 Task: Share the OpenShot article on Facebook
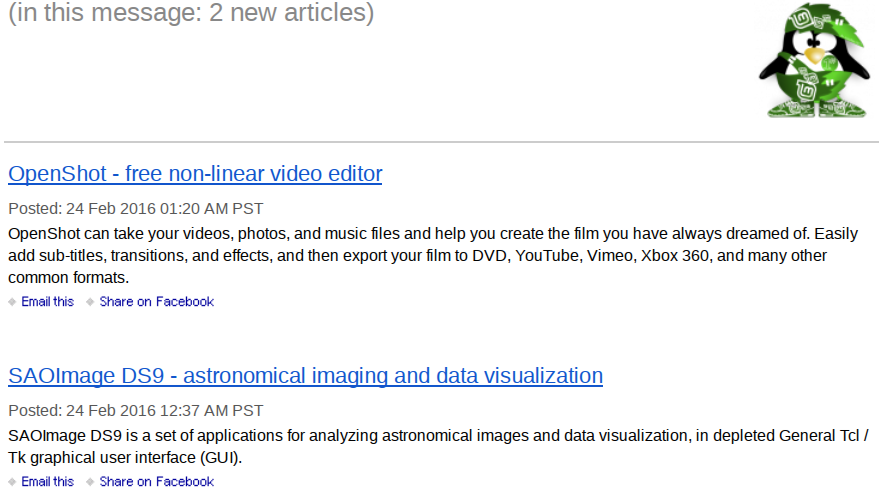[x=157, y=302]
